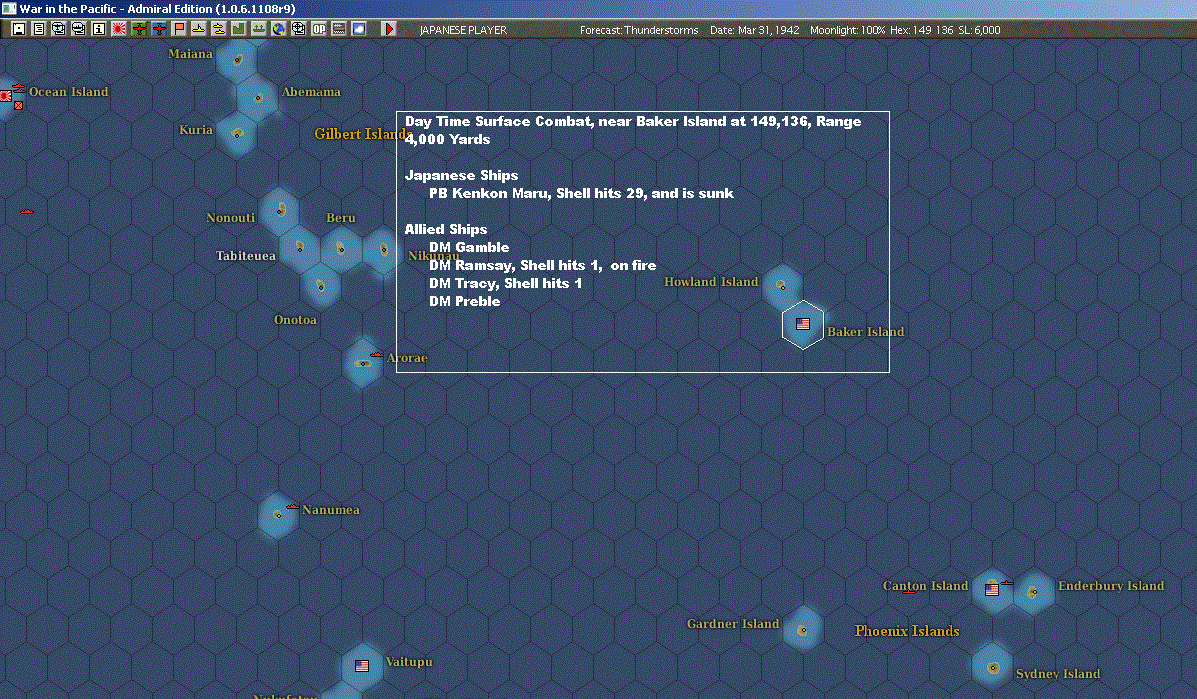Click the crosshair target toolbar icon
The width and height of the screenshot is (1197, 699).
point(298,29)
